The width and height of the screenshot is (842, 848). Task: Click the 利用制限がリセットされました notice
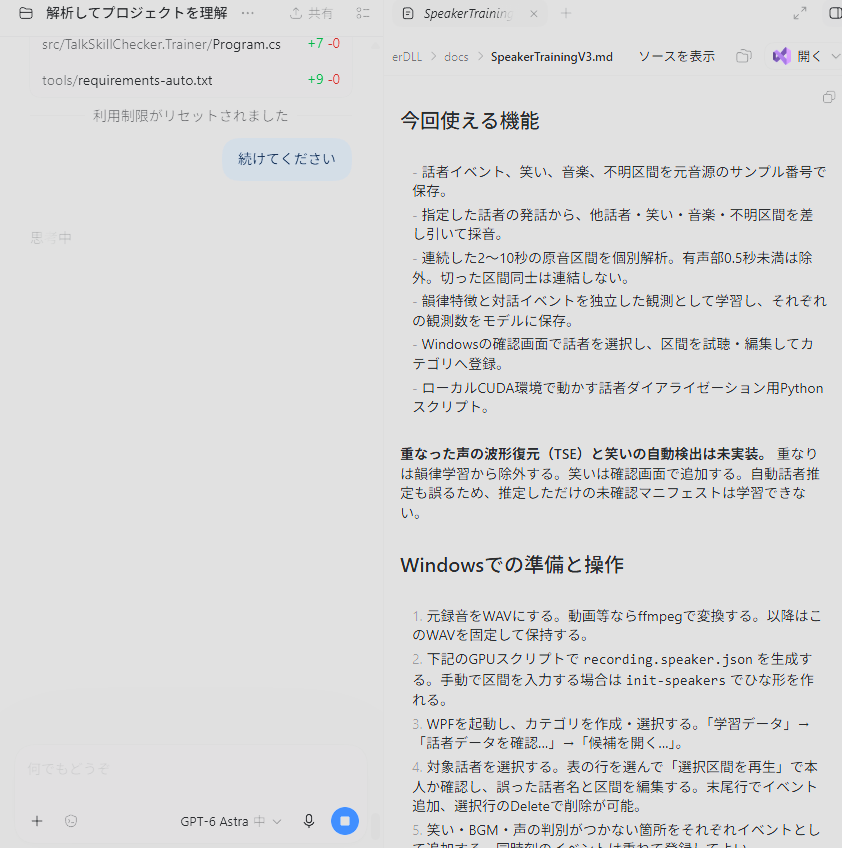[190, 116]
